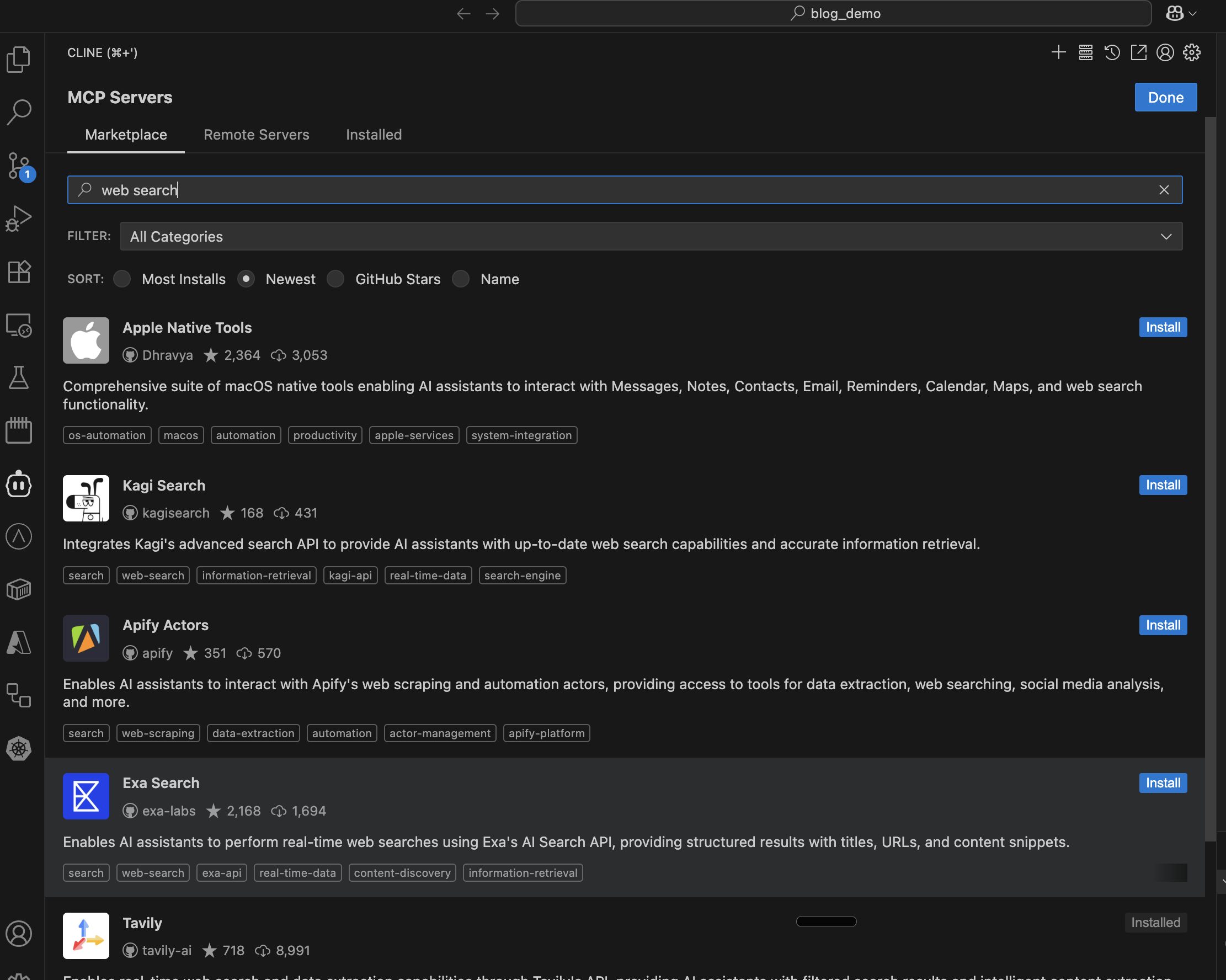Viewport: 1226px width, 980px height.
Task: Install Apple Native Tools
Action: (x=1163, y=327)
